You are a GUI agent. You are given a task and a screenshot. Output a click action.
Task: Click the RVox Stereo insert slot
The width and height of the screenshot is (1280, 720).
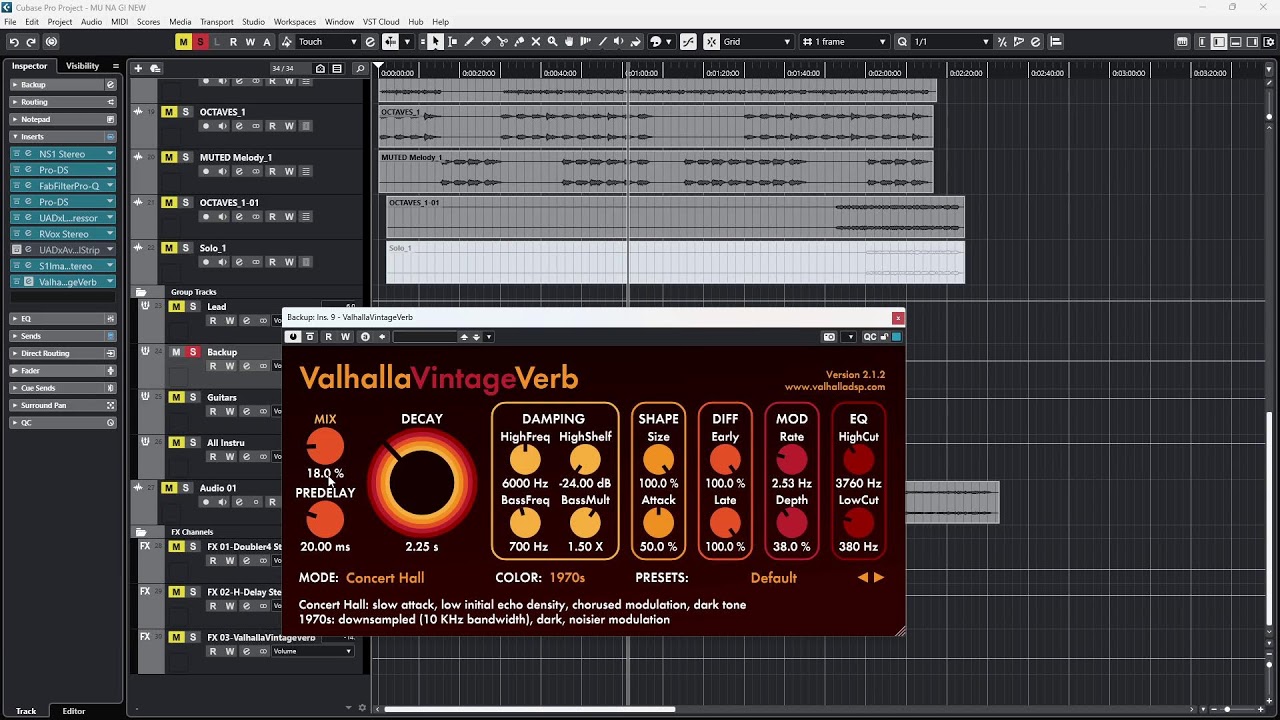click(63, 234)
